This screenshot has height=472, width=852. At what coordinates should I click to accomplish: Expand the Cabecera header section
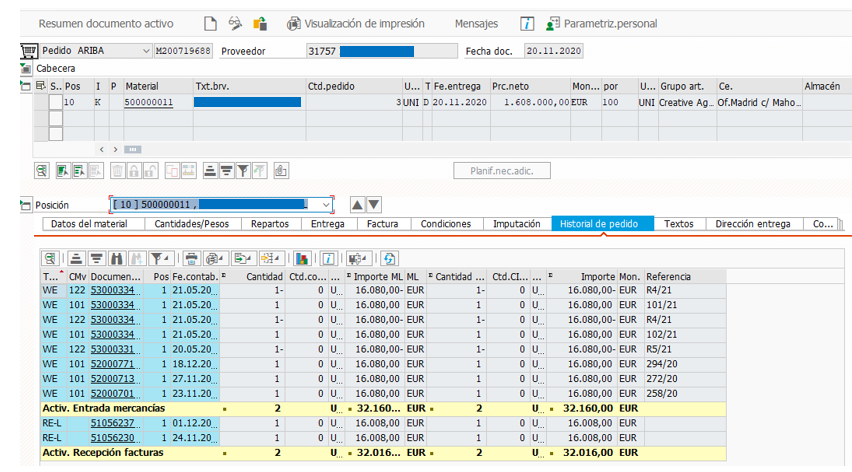pyautogui.click(x=26, y=68)
